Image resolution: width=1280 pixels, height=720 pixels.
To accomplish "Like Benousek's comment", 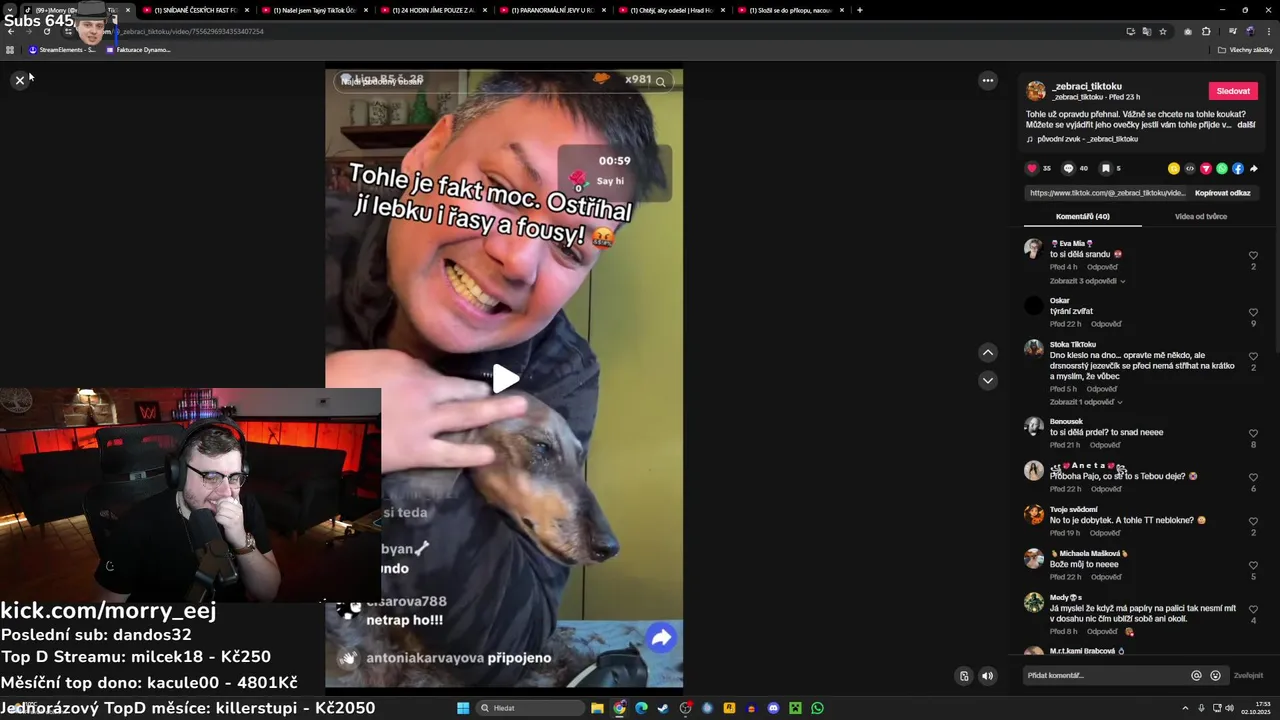I will coord(1253,433).
